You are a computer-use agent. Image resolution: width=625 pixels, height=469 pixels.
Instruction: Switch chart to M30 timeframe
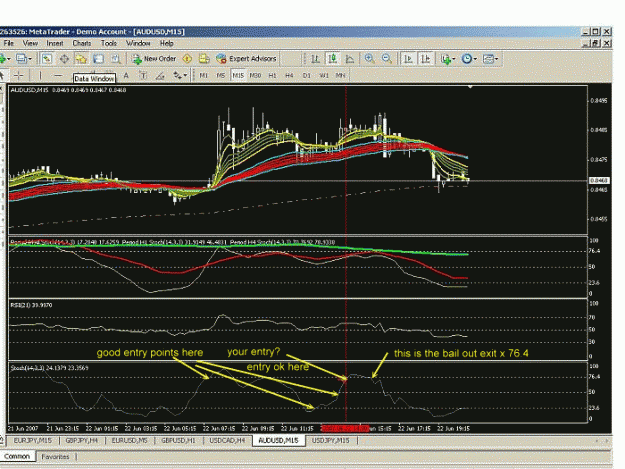coord(255,75)
